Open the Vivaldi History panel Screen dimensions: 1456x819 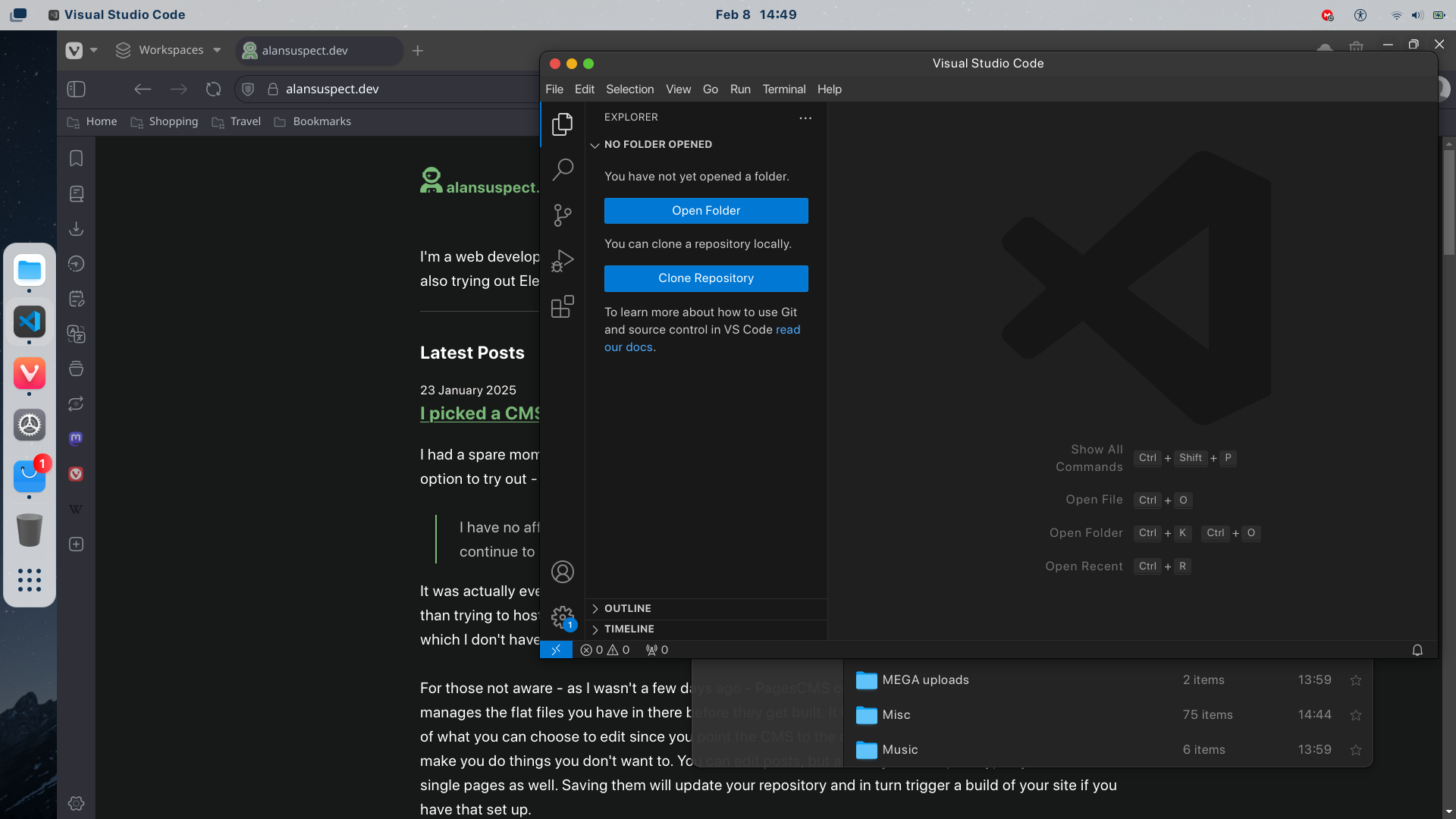pos(76,264)
